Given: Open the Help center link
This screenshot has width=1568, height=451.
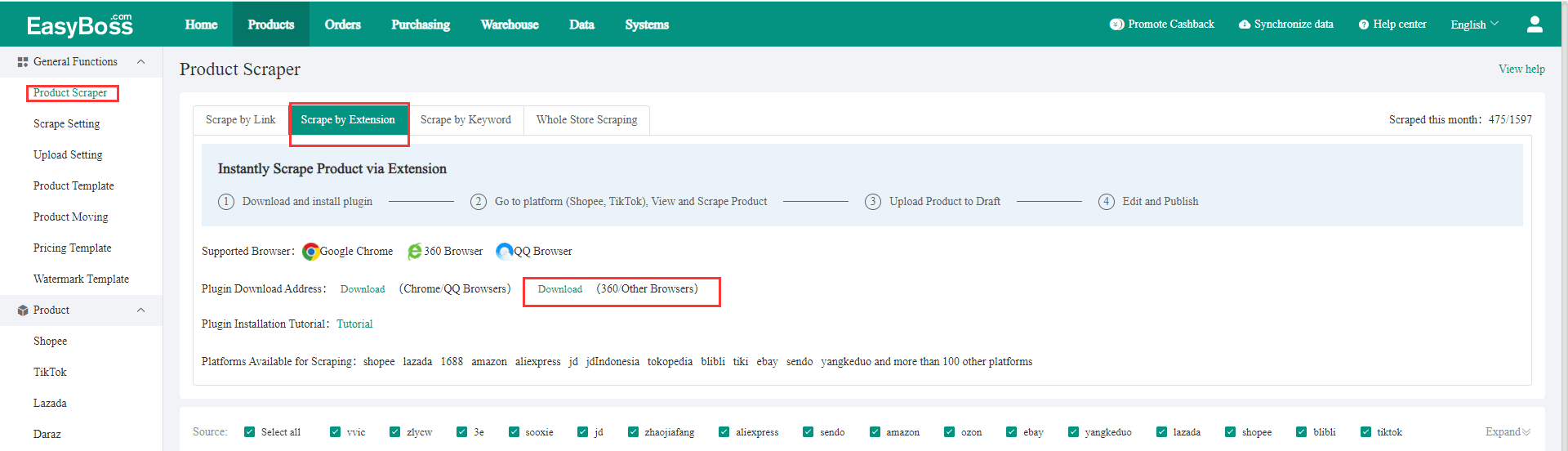Looking at the screenshot, I should pyautogui.click(x=1400, y=25).
